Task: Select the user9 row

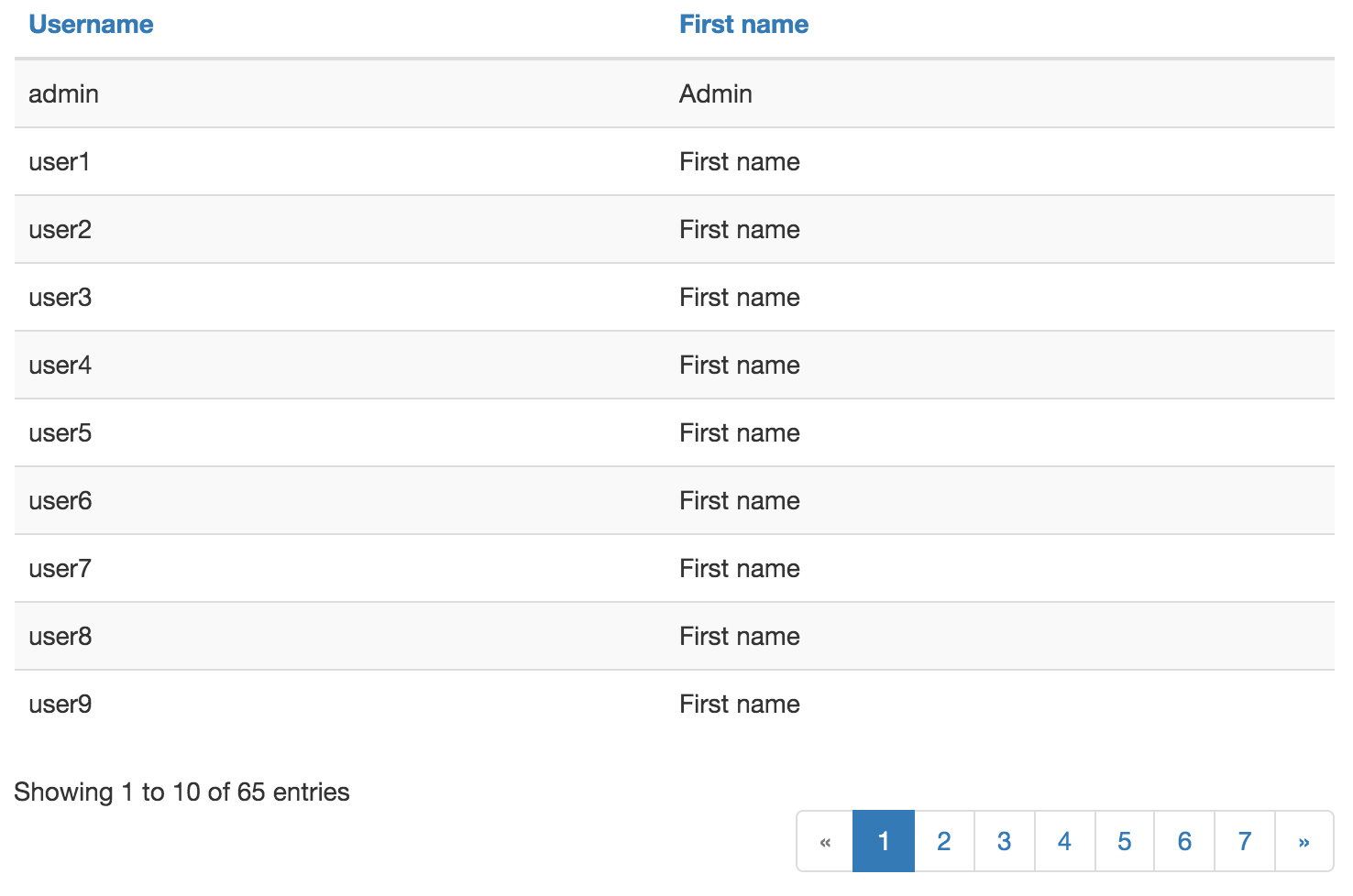Action: (x=60, y=705)
